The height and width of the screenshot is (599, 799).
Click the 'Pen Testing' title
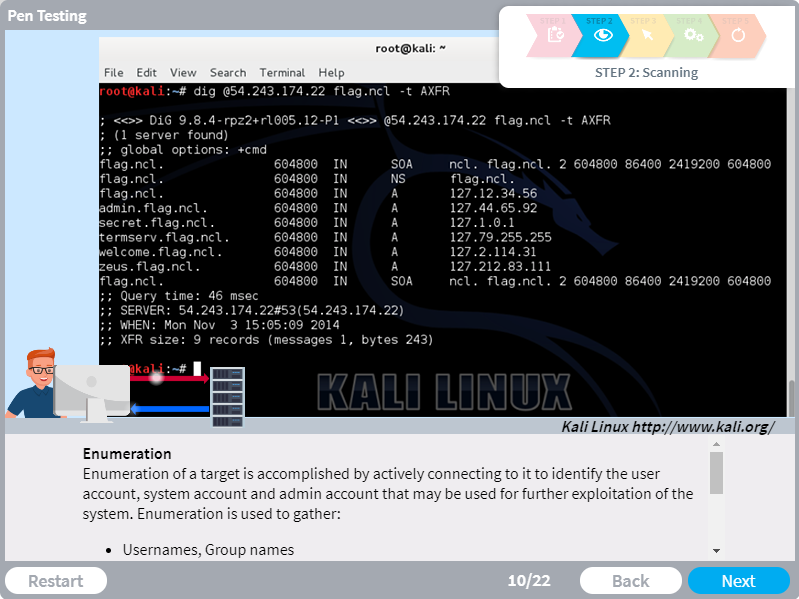pyautogui.click(x=47, y=16)
